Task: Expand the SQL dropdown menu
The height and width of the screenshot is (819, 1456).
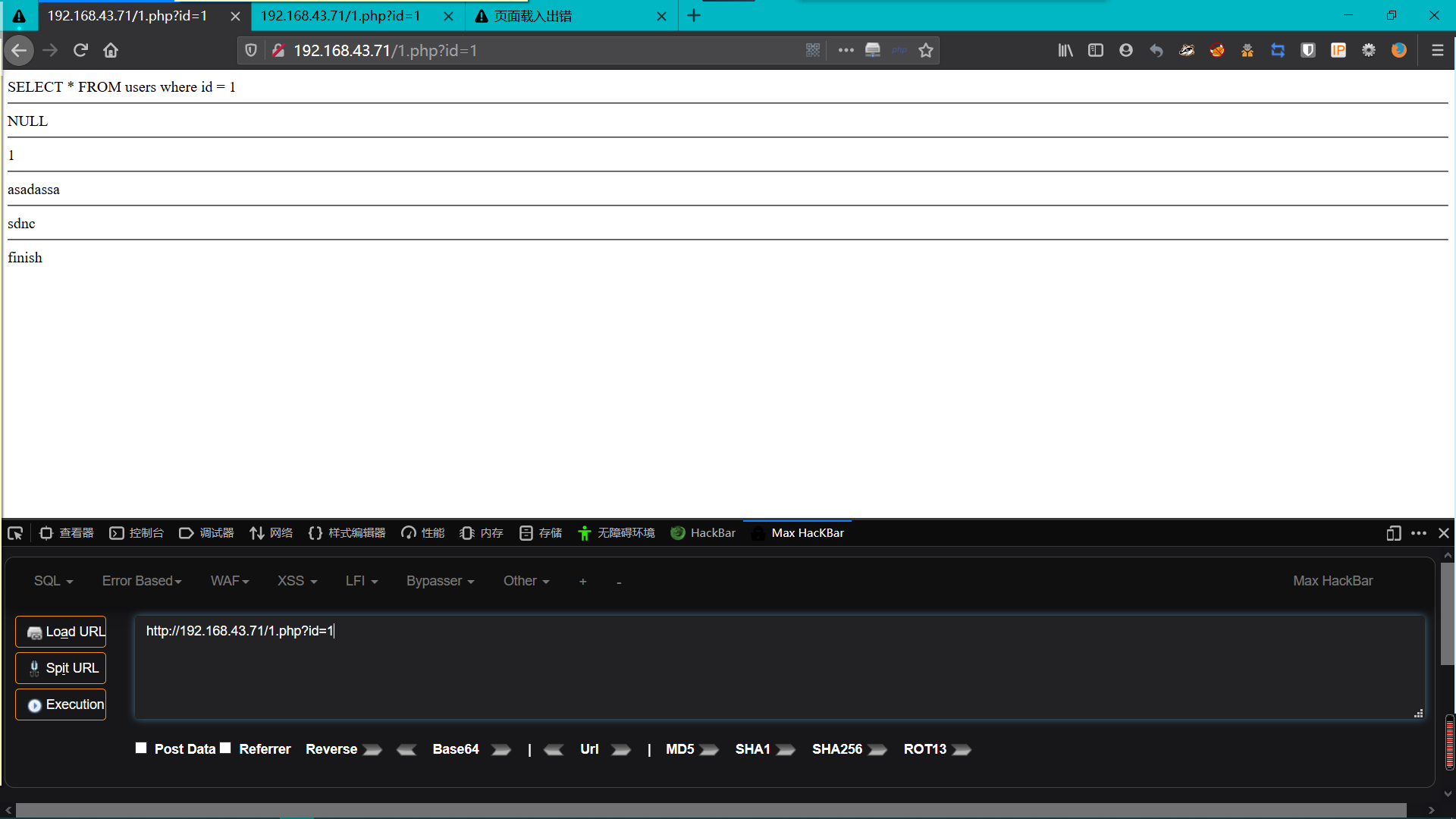Action: click(53, 581)
